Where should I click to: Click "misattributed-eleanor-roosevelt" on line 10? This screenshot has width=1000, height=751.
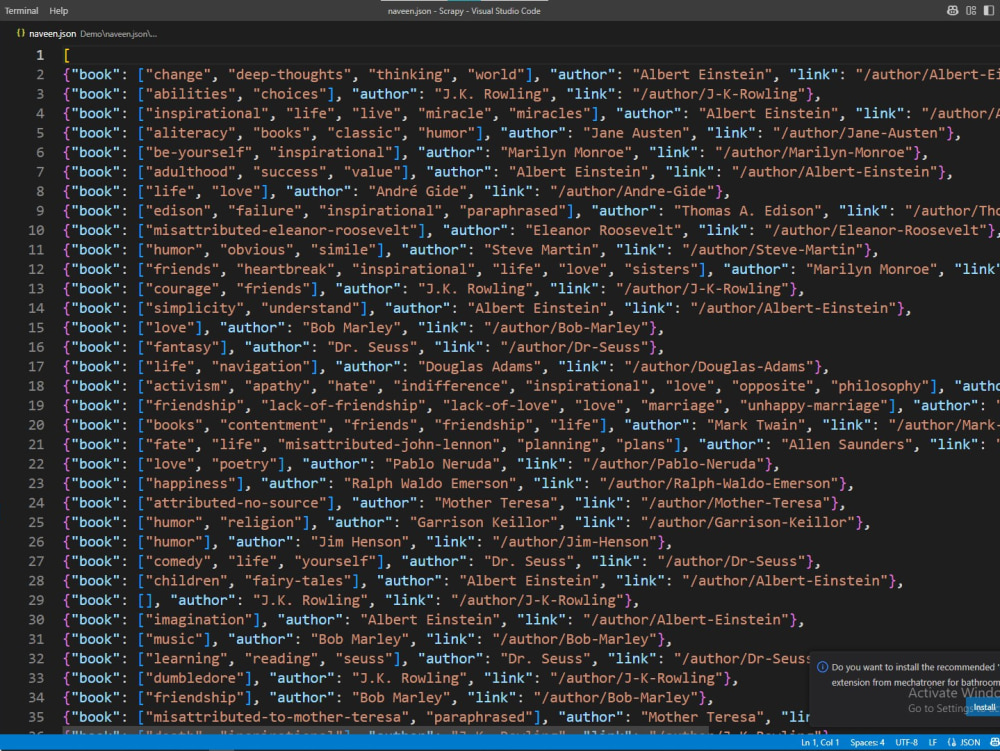coord(281,230)
